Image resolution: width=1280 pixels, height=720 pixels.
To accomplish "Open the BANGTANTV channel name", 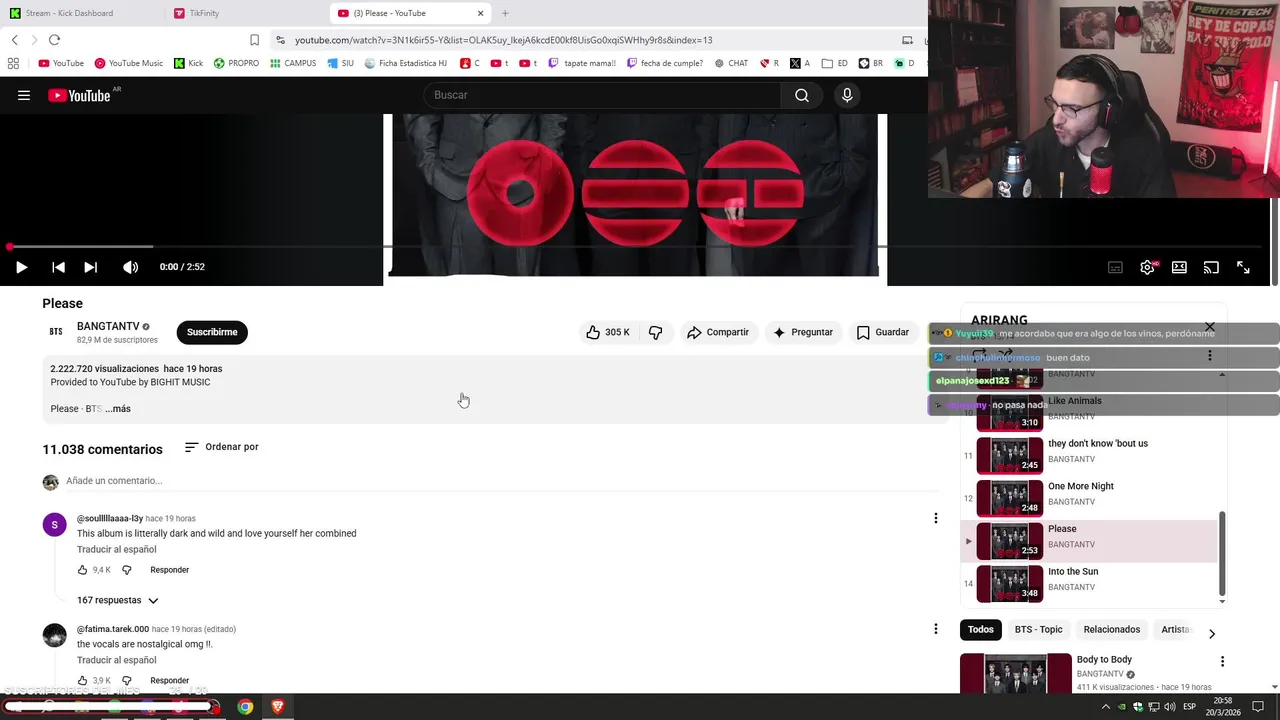I will (x=108, y=326).
